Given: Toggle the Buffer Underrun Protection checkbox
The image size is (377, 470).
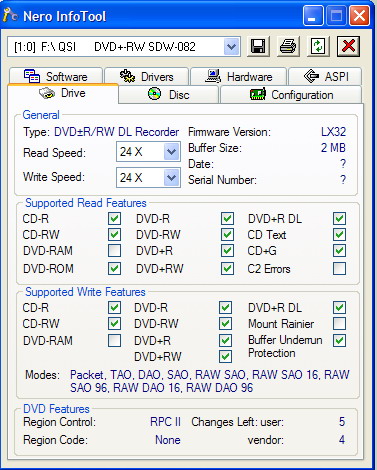Looking at the screenshot, I should [x=339, y=341].
